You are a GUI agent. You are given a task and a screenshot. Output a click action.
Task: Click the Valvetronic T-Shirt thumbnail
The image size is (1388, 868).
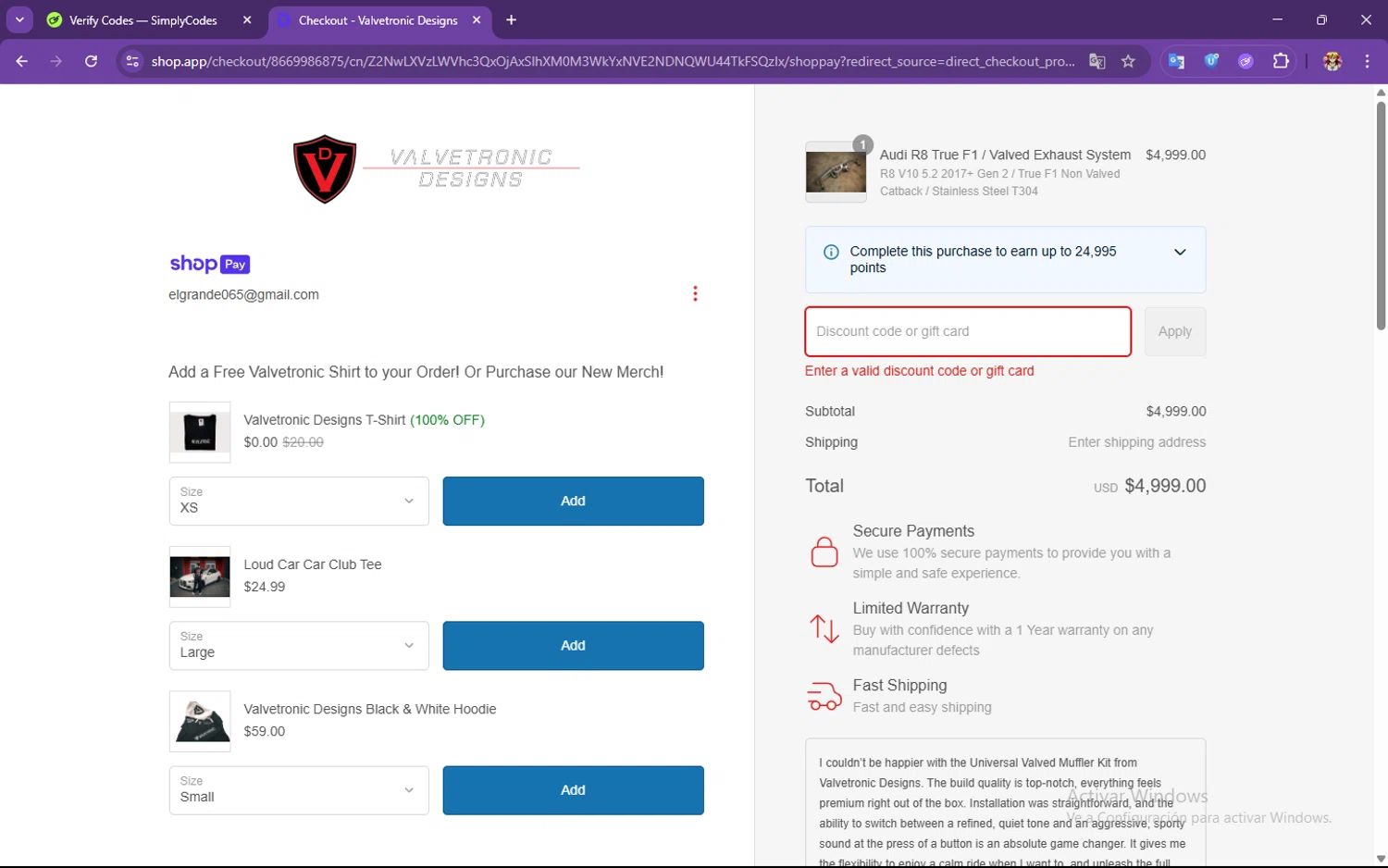200,431
